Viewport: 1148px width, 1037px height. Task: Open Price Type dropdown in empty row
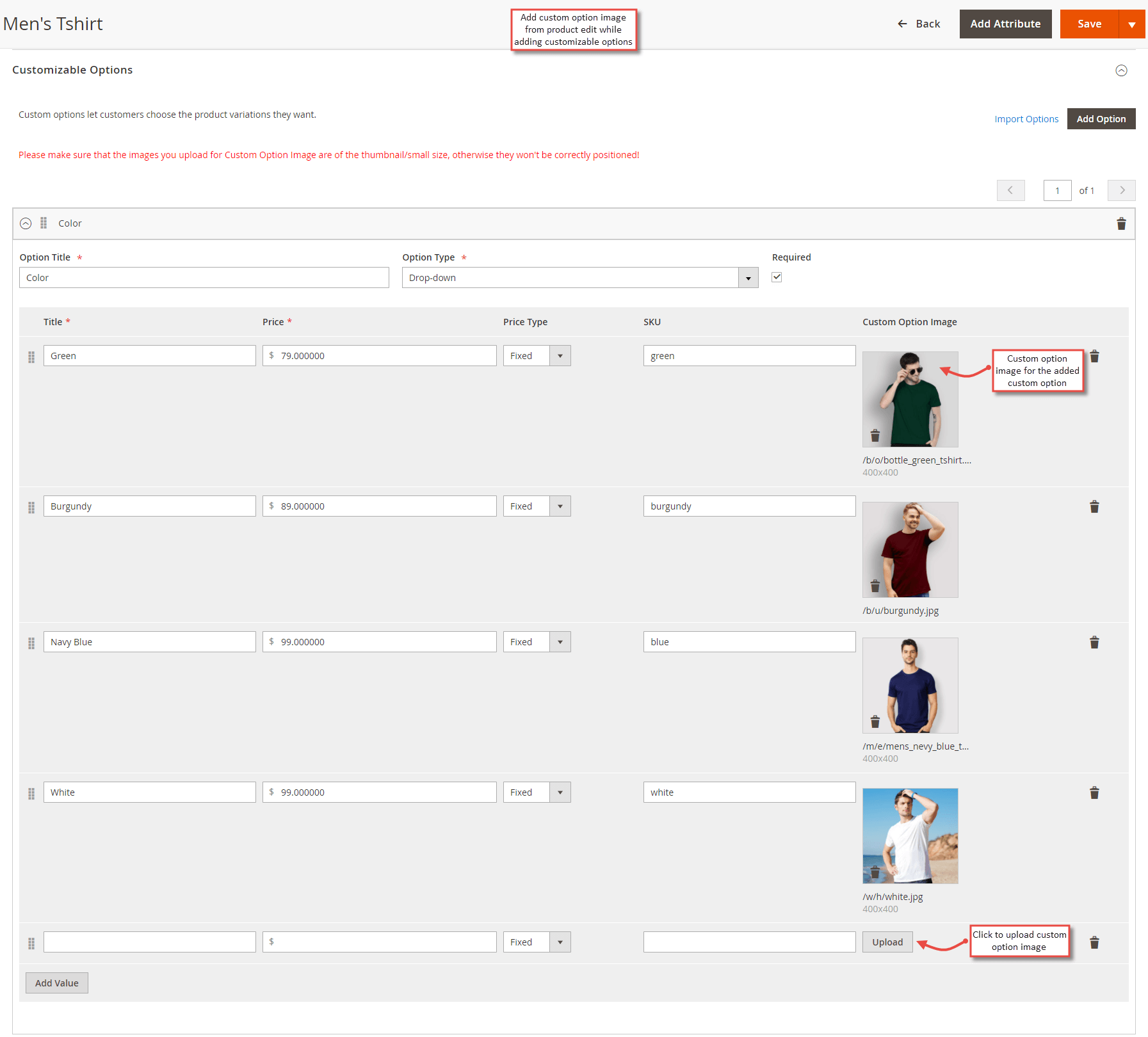[537, 942]
